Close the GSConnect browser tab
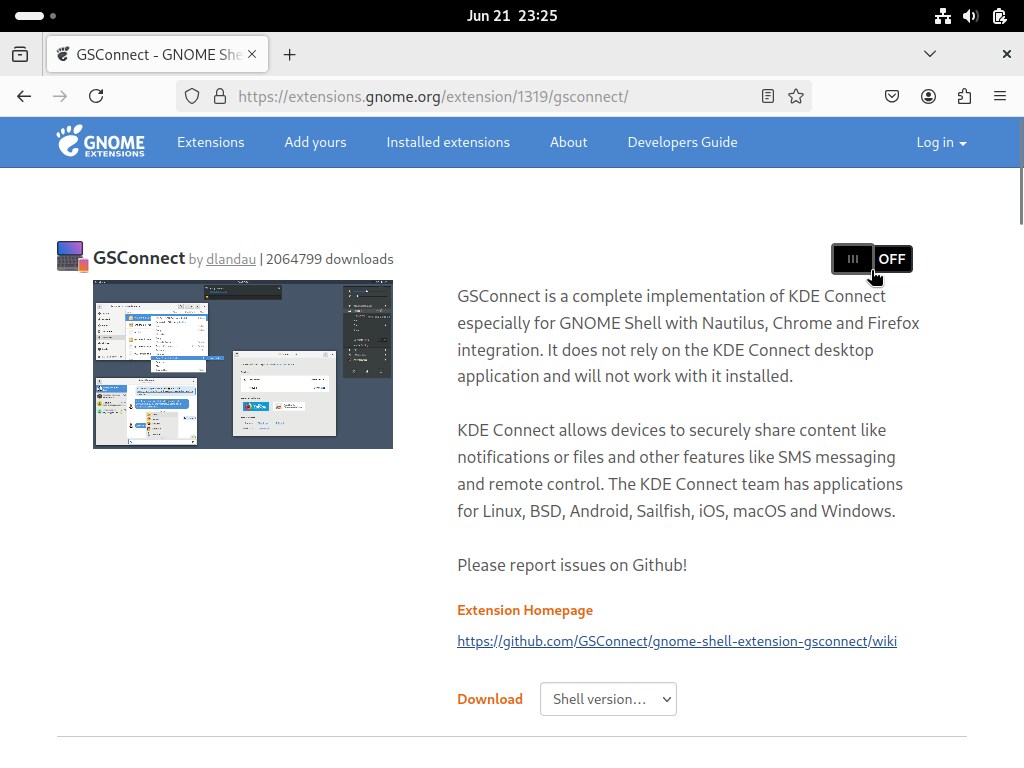The height and width of the screenshot is (768, 1024). pos(252,54)
